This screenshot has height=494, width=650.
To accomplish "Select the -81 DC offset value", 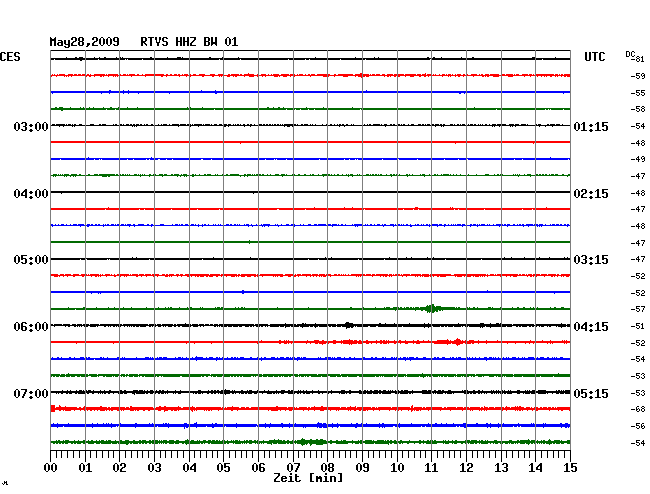I will click(x=636, y=60).
